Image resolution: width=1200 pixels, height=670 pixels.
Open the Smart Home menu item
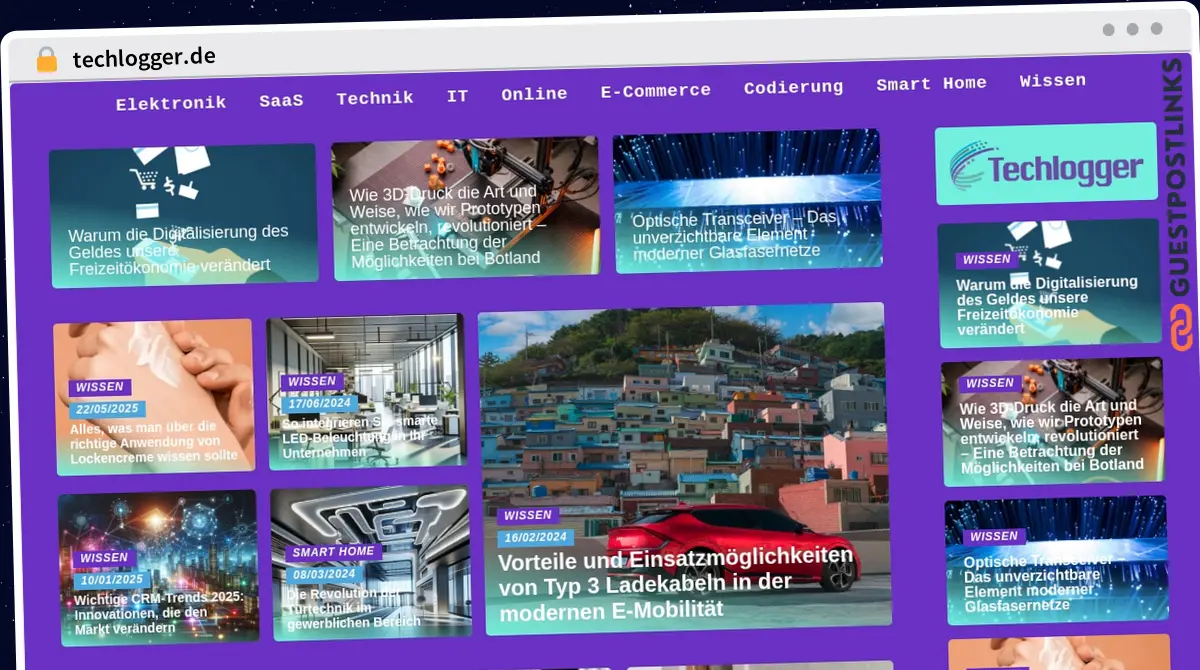coord(931,83)
